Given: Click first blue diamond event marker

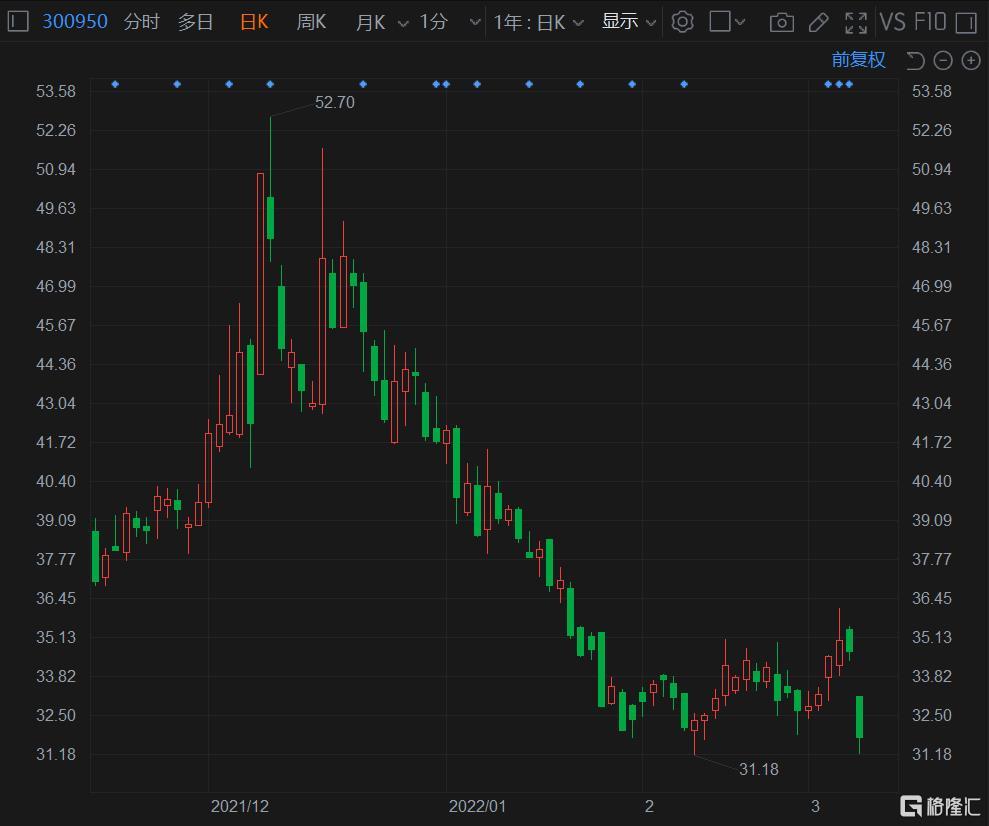Looking at the screenshot, I should coord(115,84).
